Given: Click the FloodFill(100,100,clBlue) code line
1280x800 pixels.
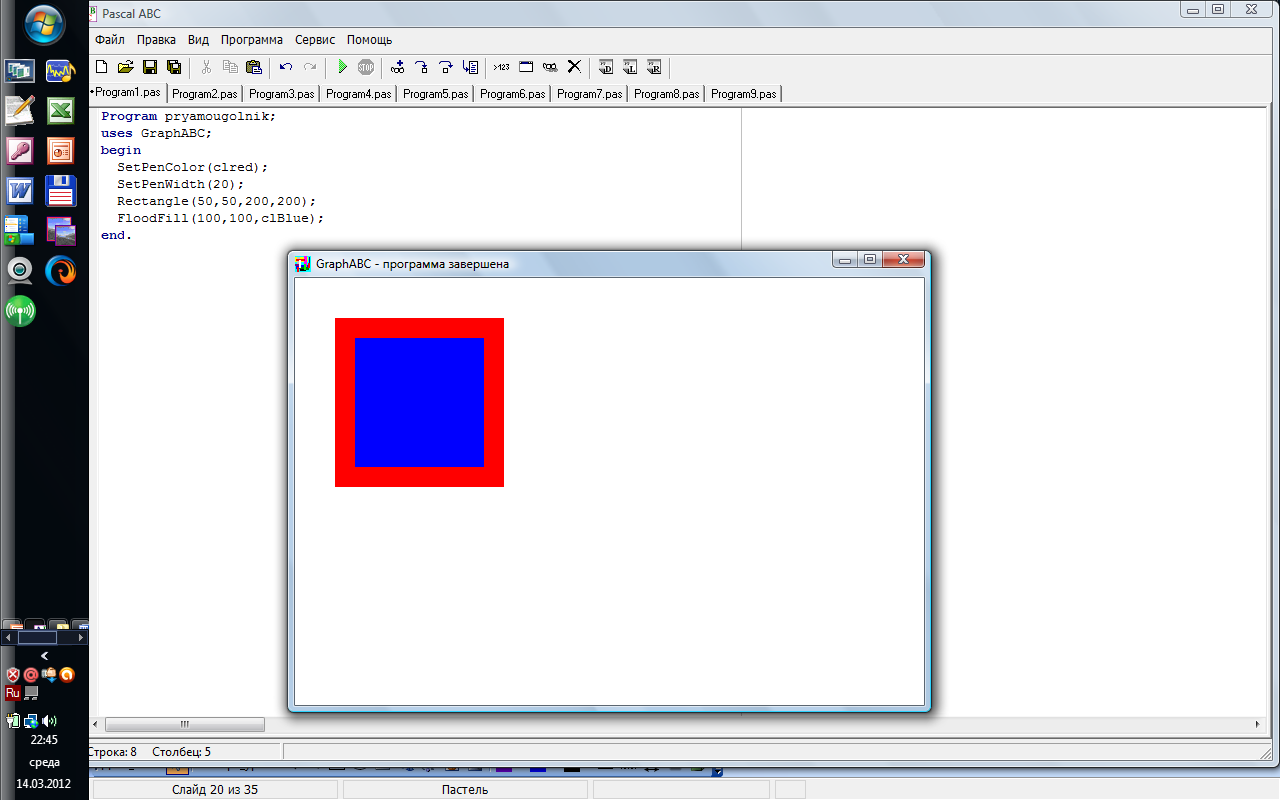Looking at the screenshot, I should click(221, 218).
